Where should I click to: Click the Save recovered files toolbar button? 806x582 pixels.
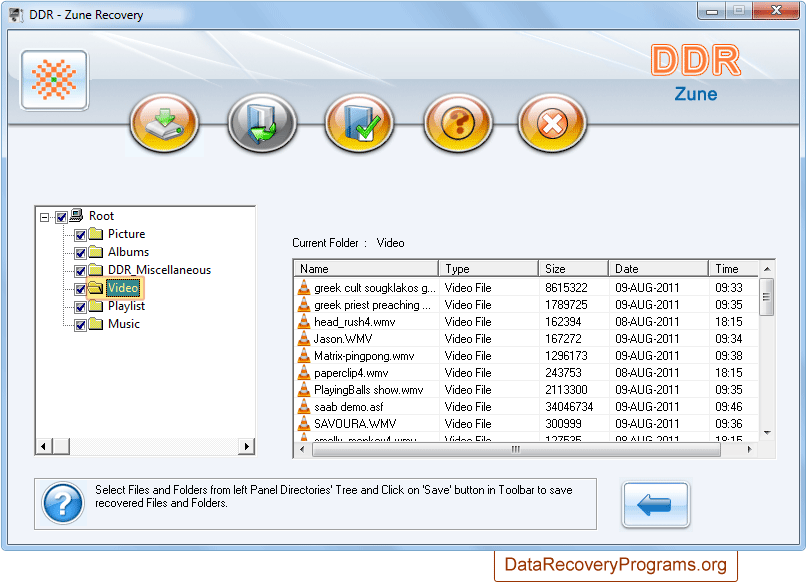point(164,123)
